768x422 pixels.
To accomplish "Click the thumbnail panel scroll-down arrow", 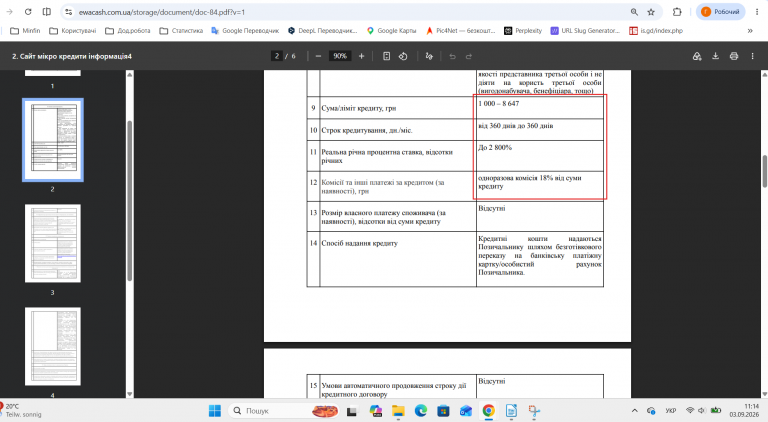I will coord(130,394).
